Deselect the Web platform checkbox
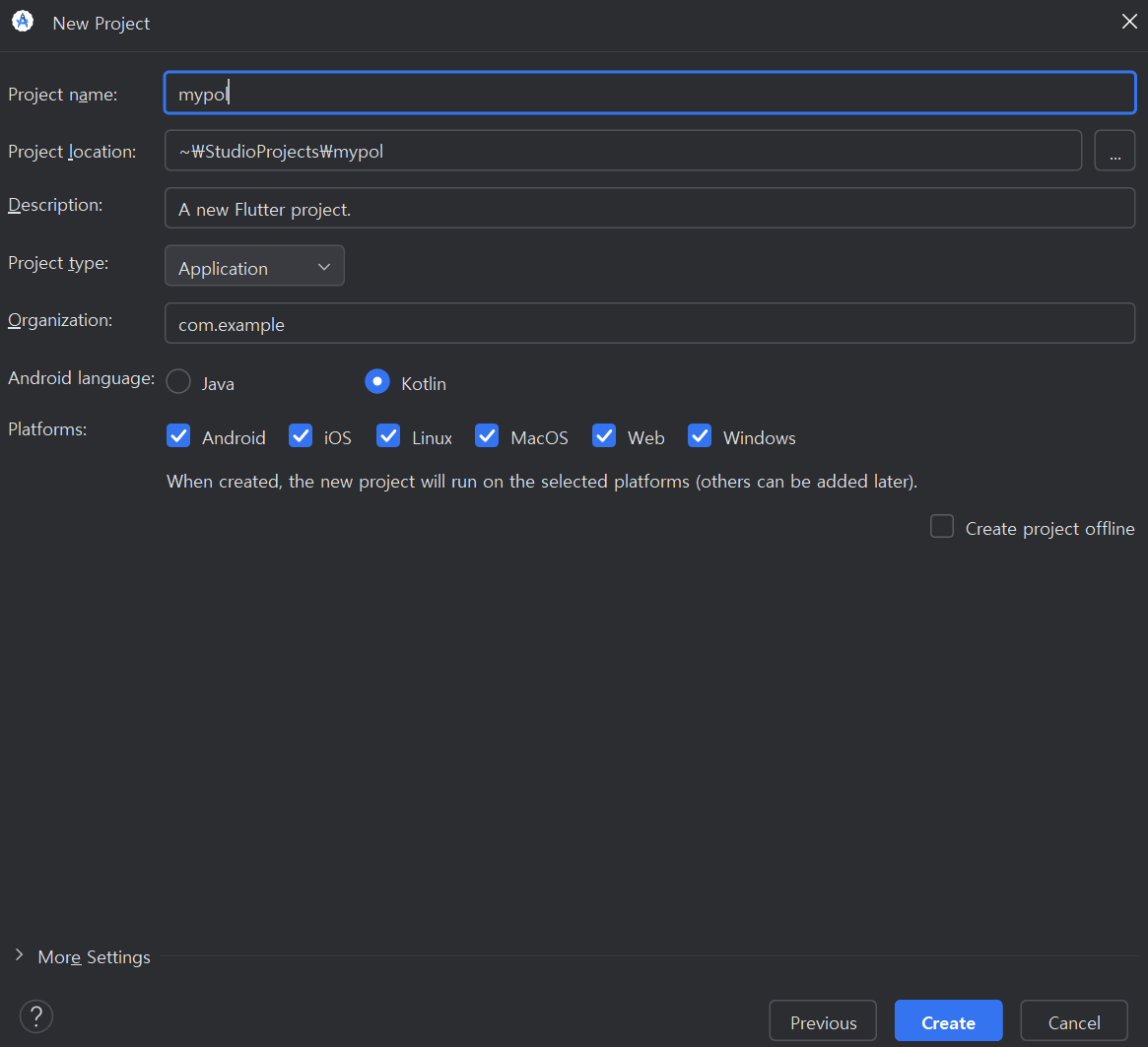 [604, 436]
